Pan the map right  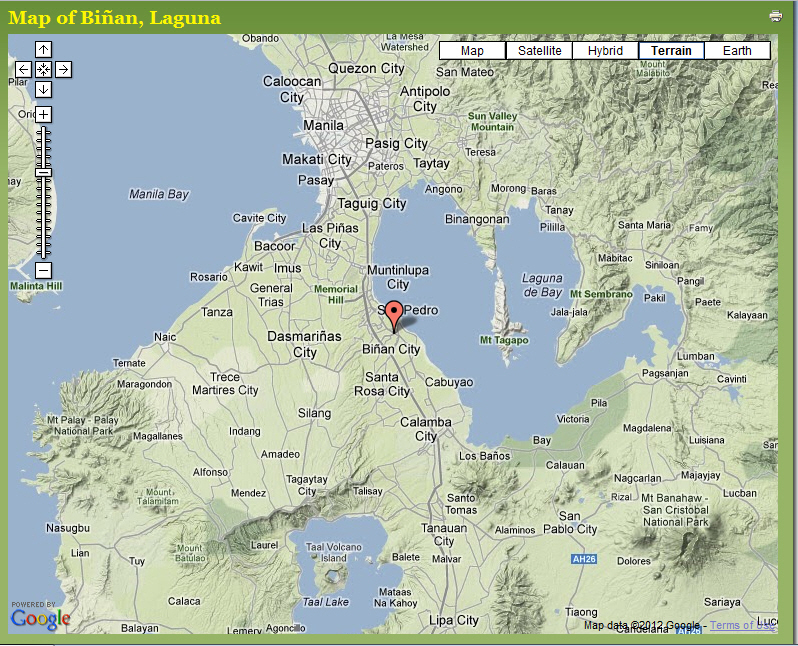[x=63, y=69]
